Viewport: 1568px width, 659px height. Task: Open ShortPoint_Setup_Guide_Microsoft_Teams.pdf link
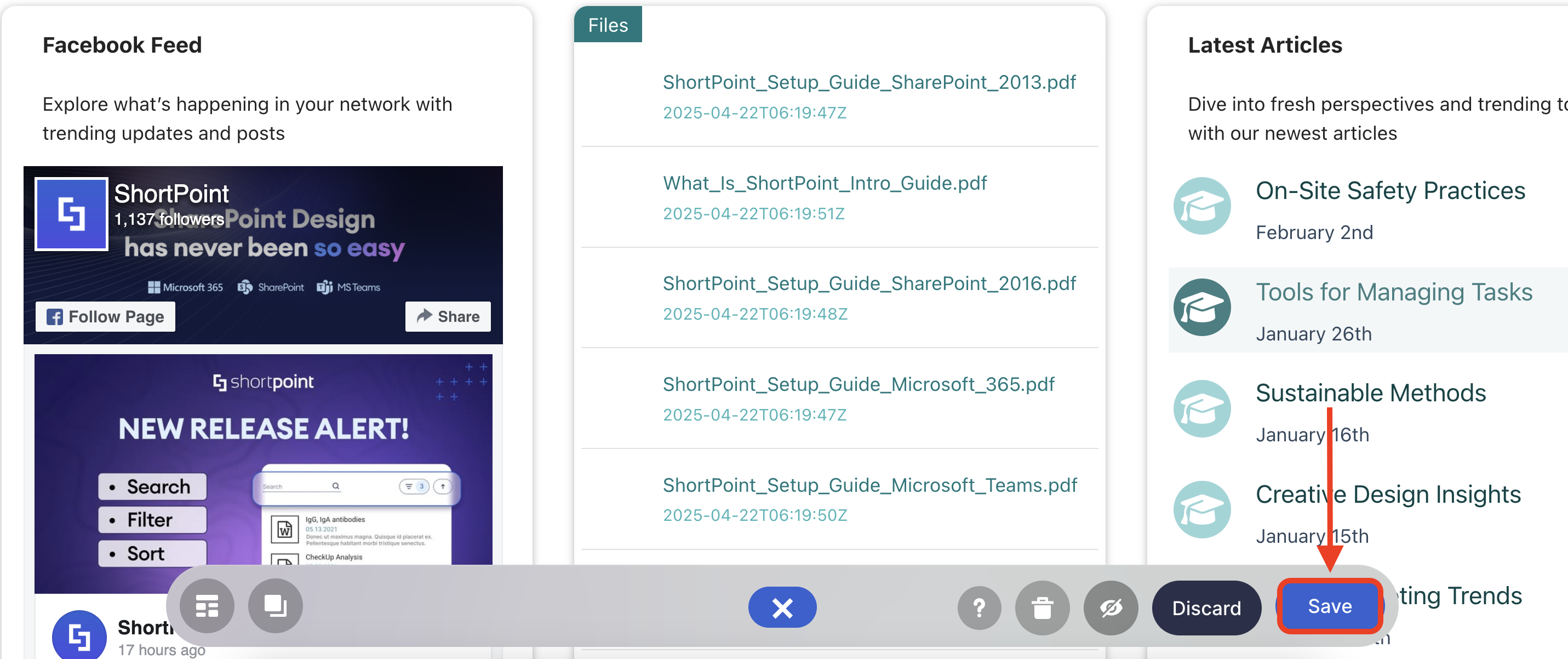tap(869, 485)
